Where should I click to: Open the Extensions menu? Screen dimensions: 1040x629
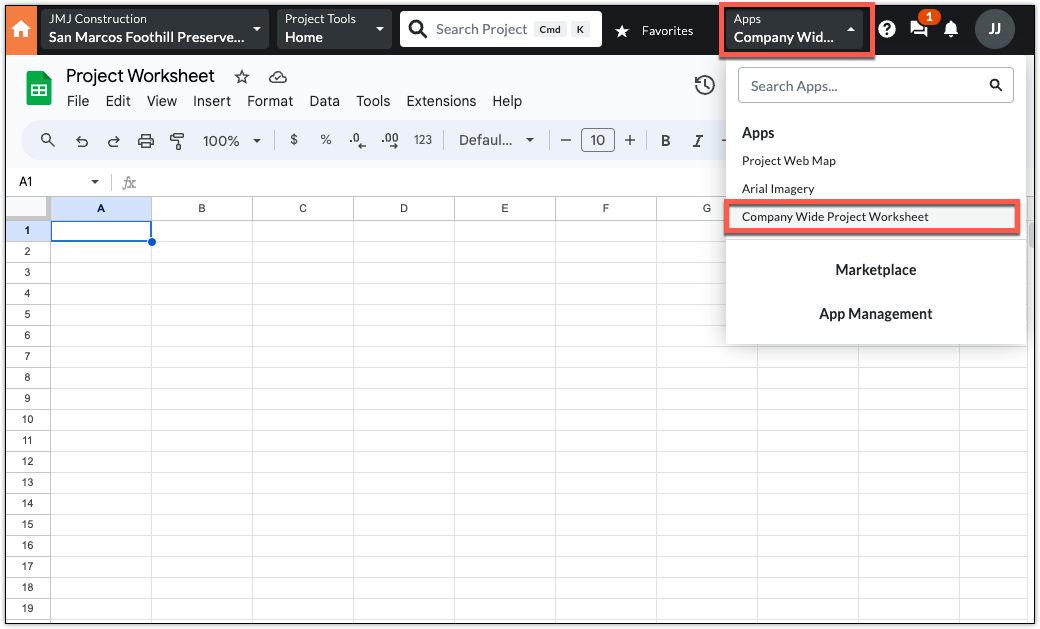tap(441, 101)
